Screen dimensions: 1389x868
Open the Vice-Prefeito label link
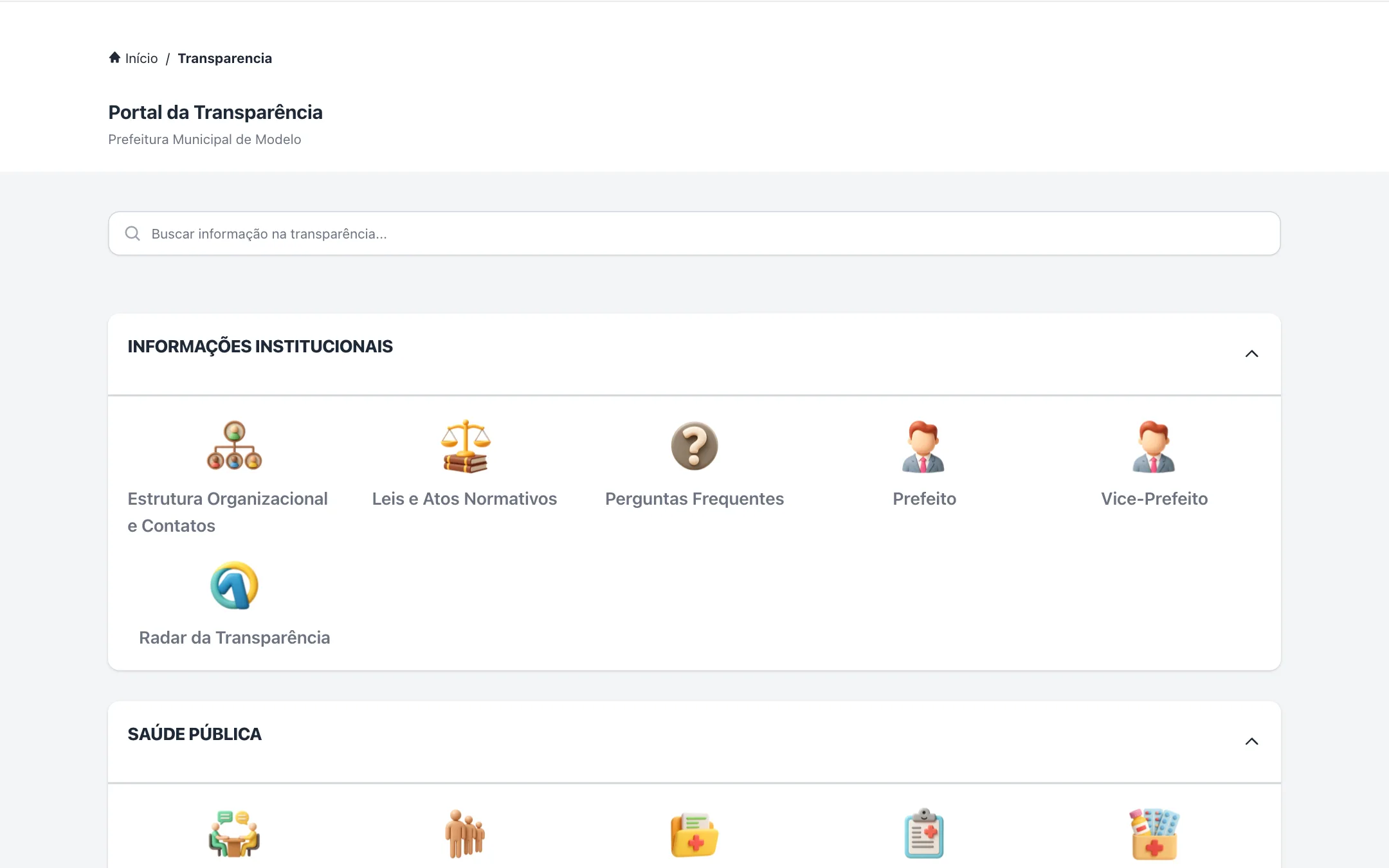[x=1154, y=499]
